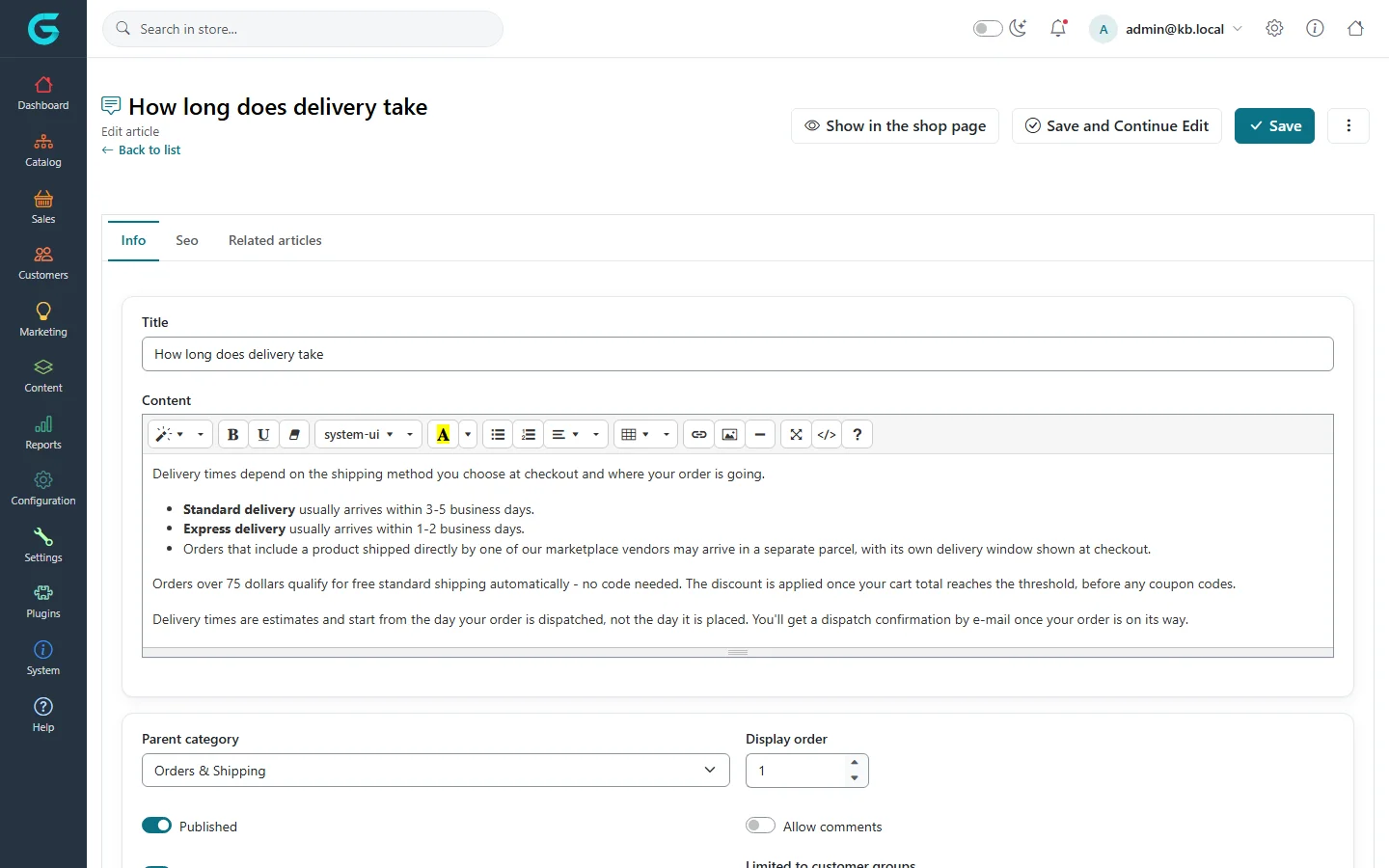Viewport: 1389px width, 868px height.
Task: Toggle the dark mode switch
Action: click(x=988, y=29)
